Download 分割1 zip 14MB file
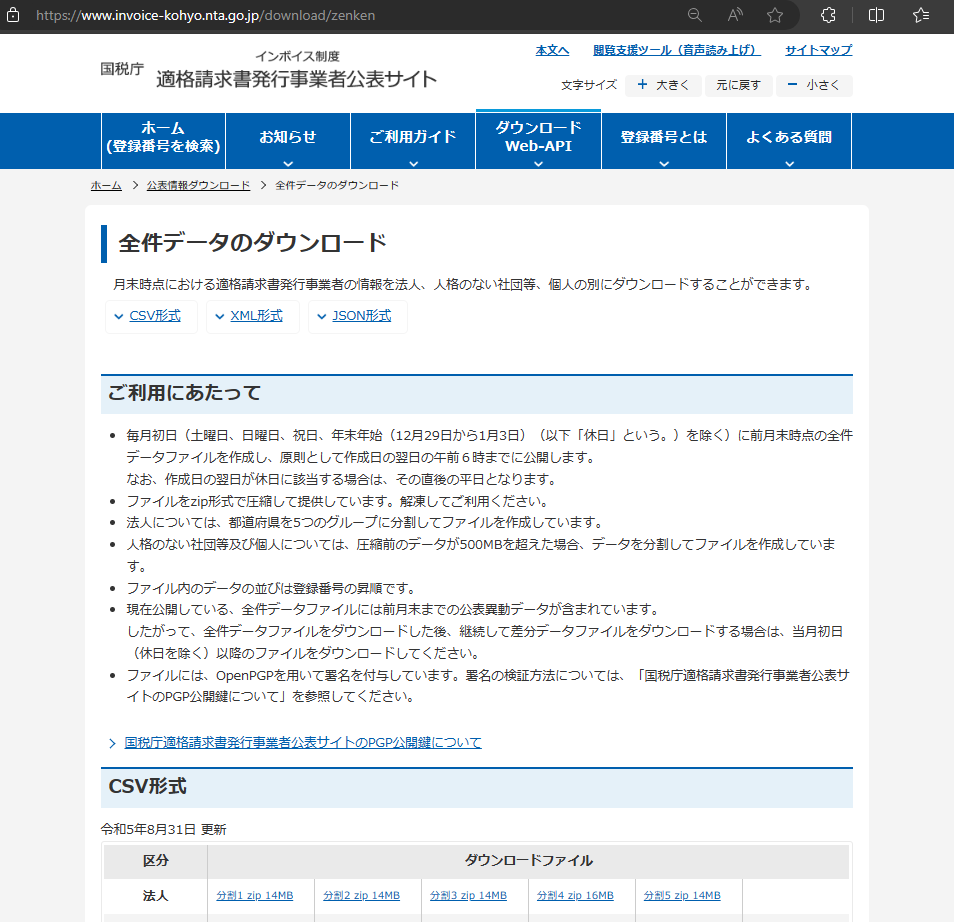This screenshot has width=954, height=922. (x=255, y=896)
